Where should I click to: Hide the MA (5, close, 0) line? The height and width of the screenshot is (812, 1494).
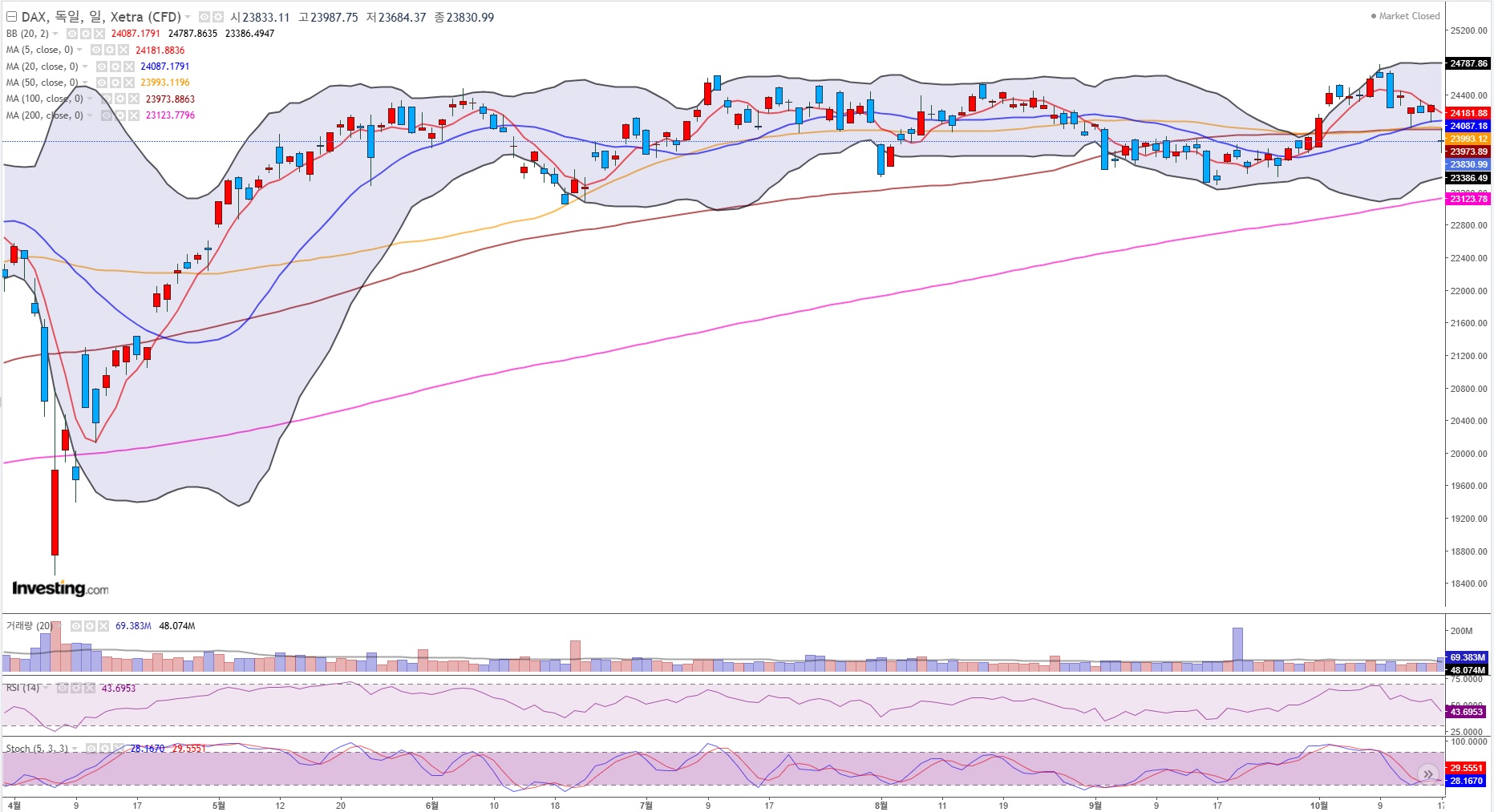[95, 50]
